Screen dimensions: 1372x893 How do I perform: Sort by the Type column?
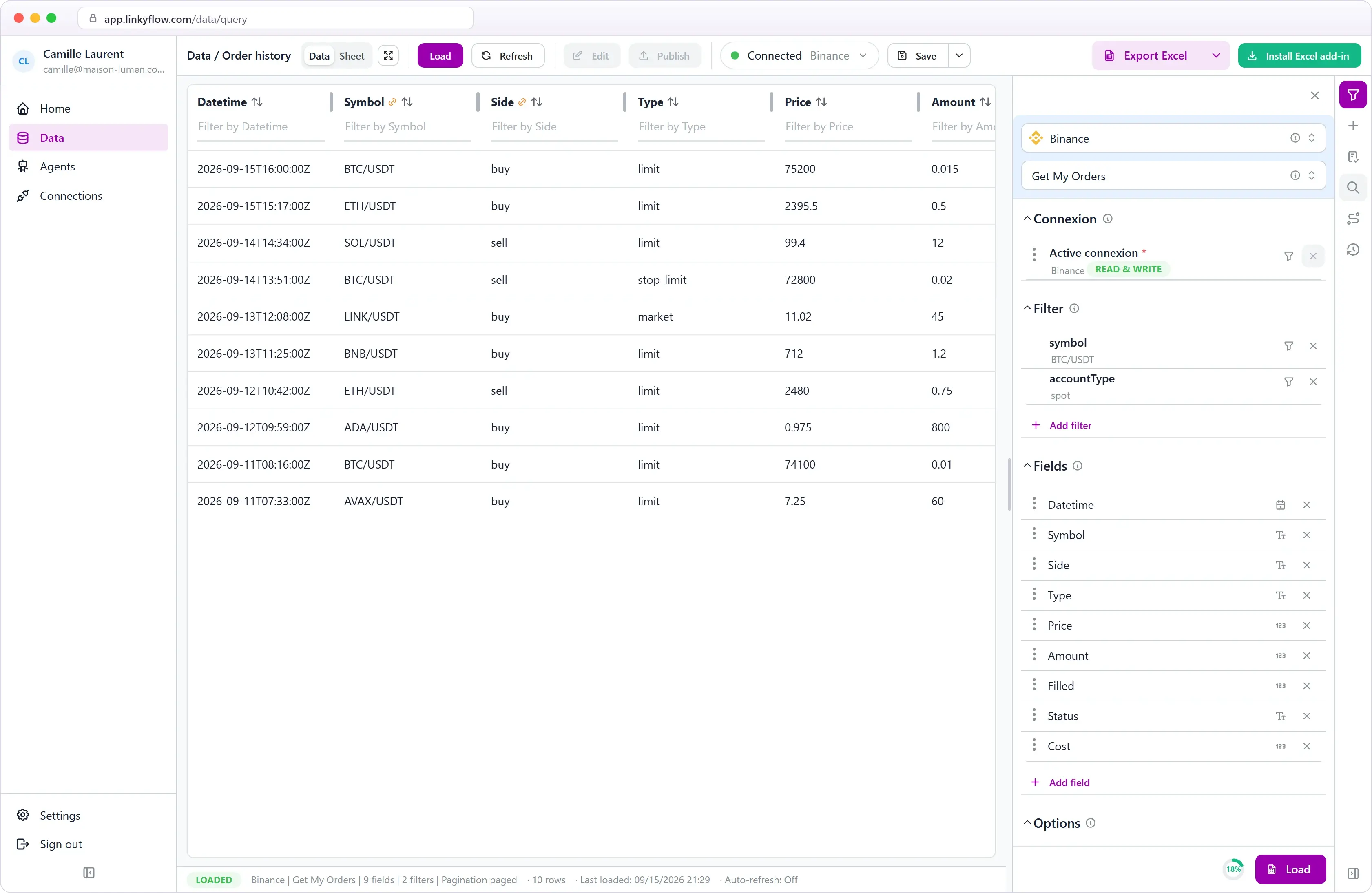click(673, 102)
